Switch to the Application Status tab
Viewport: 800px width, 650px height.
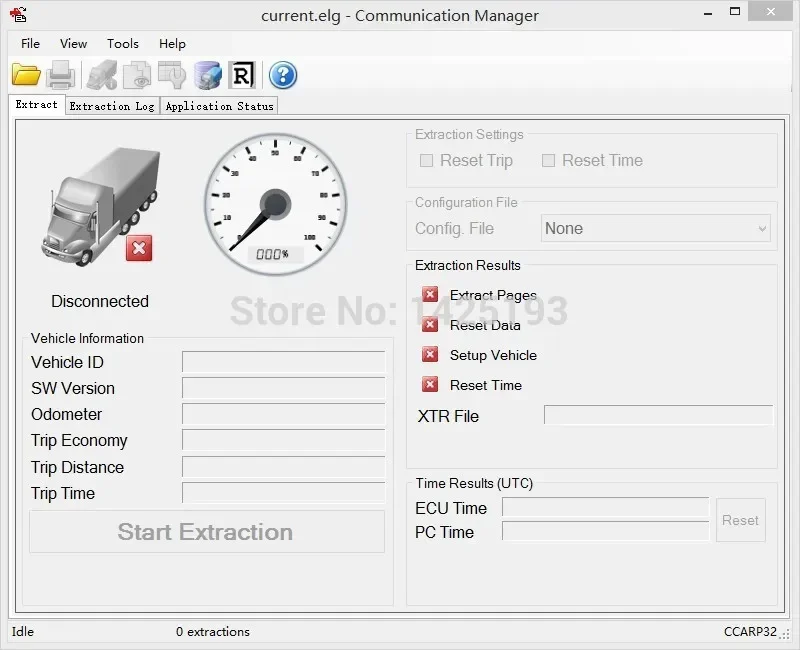(219, 105)
